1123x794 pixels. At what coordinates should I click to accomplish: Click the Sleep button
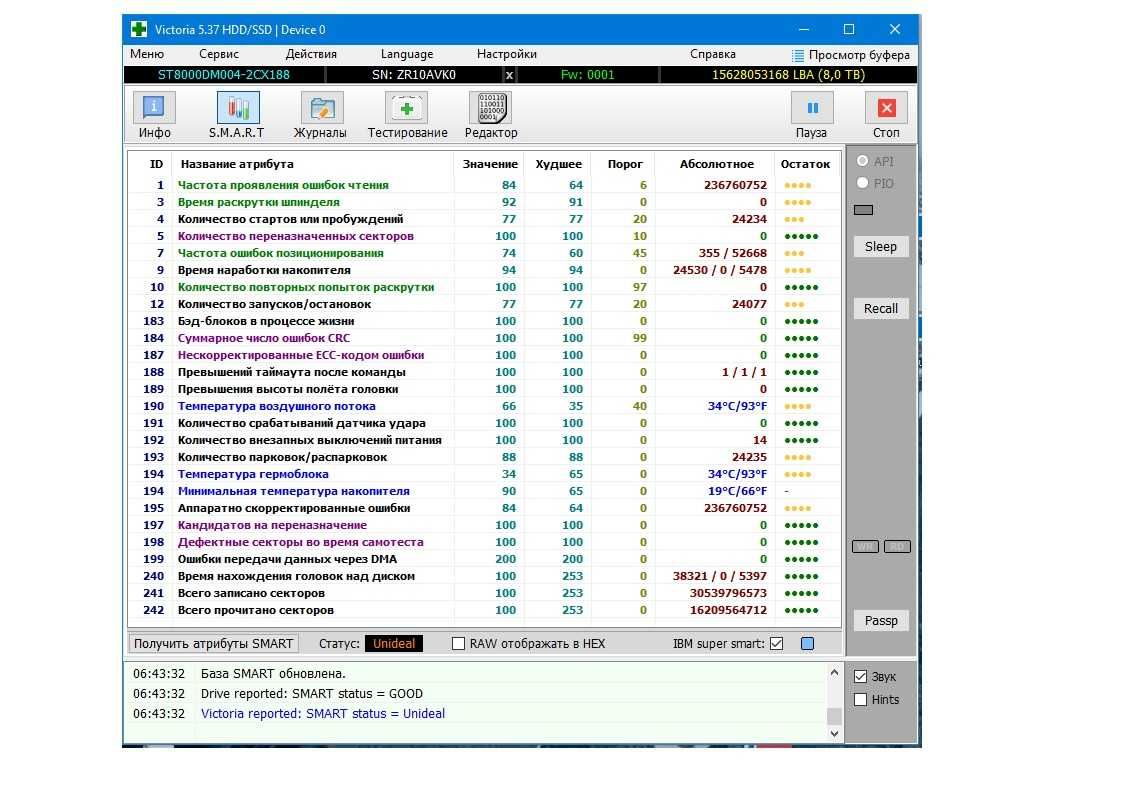pos(881,246)
